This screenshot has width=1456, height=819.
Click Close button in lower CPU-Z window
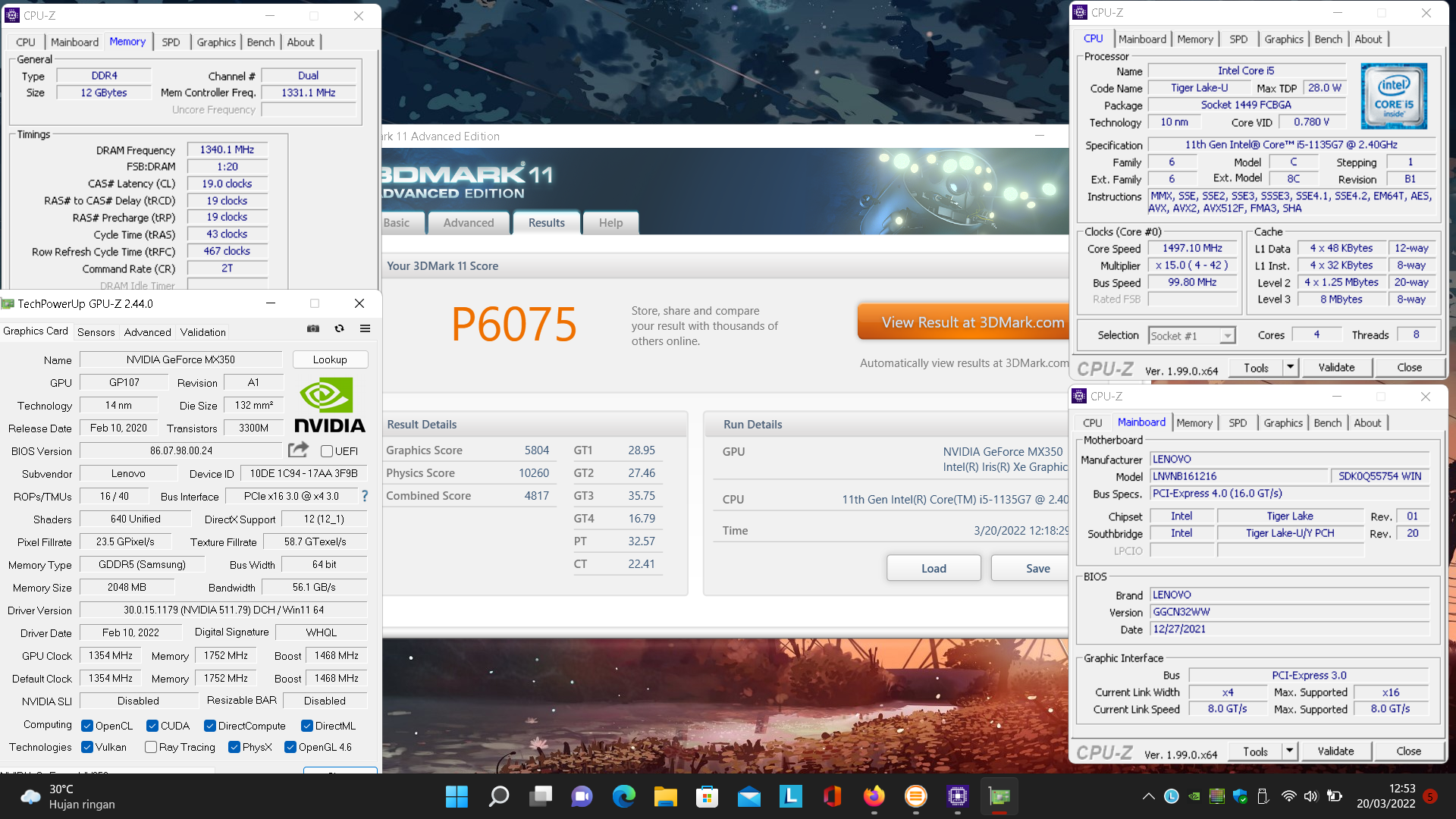tap(1408, 752)
